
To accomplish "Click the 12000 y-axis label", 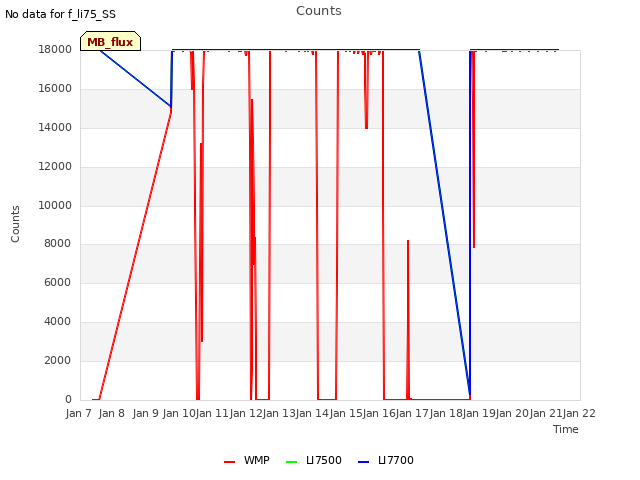I will tap(55, 167).
